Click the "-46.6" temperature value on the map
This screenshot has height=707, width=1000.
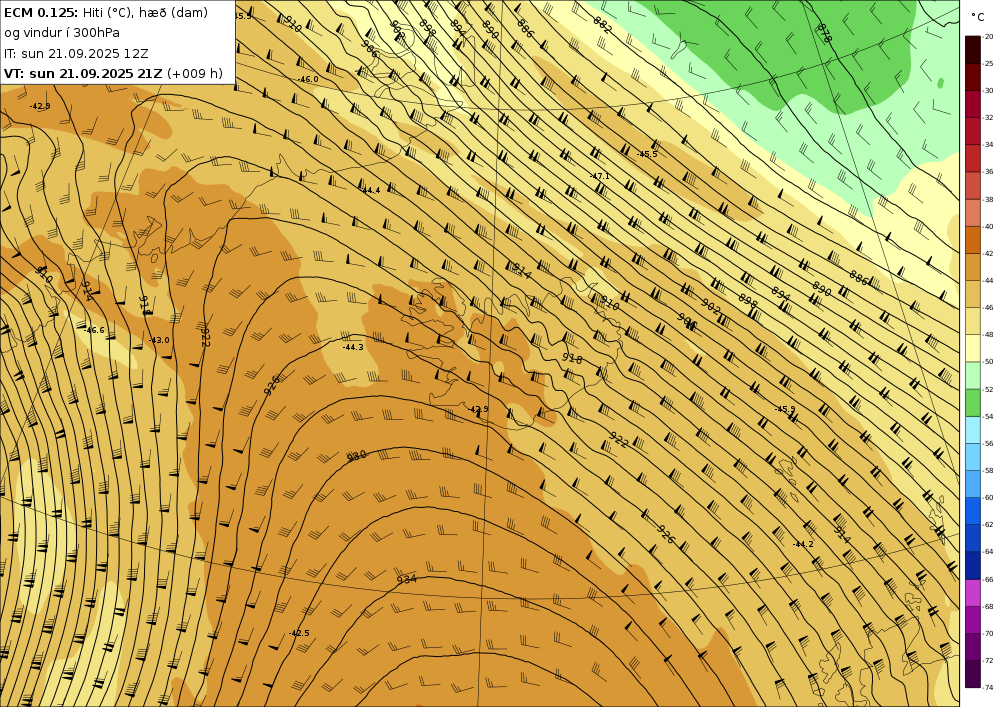[94, 330]
